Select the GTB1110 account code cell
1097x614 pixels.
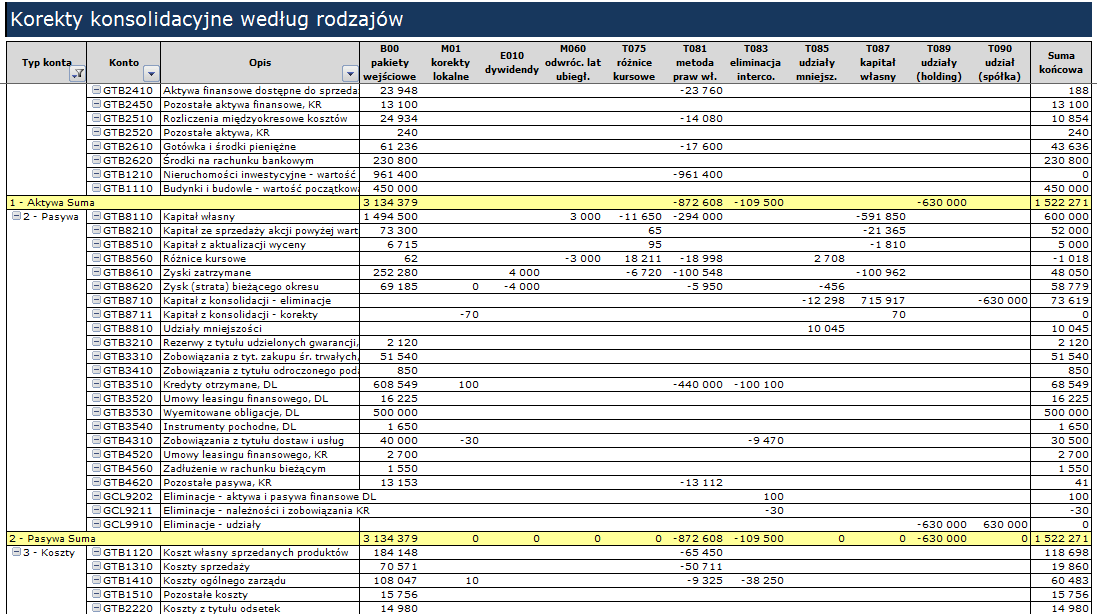[124, 188]
